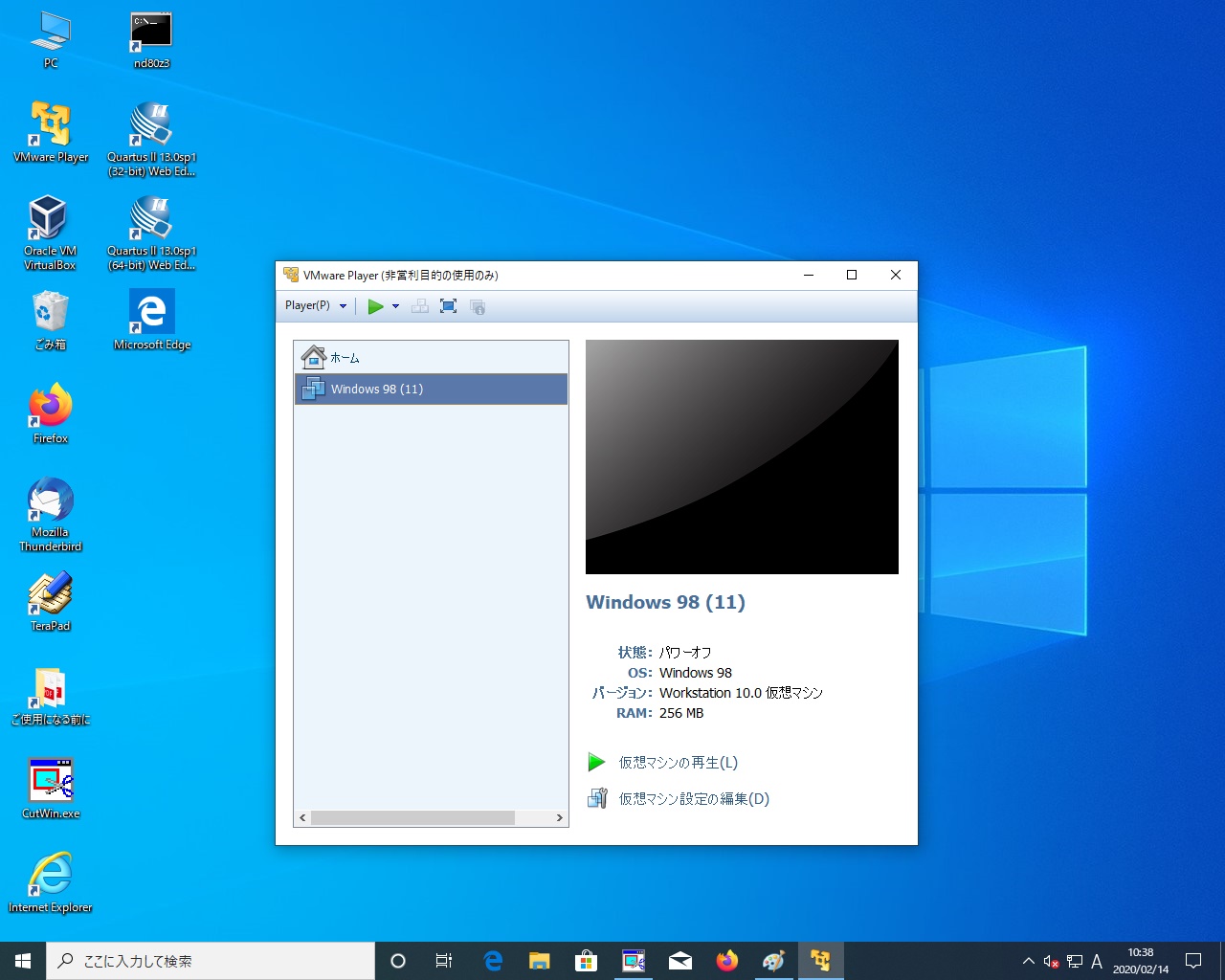This screenshot has width=1225, height=980.
Task: Click the taskbar search box
Action: tap(211, 961)
